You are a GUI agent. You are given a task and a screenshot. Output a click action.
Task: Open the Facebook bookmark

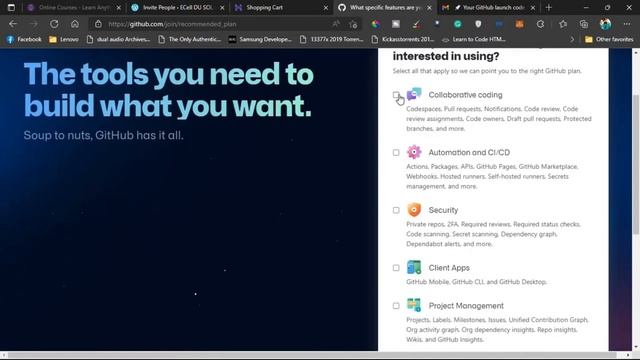click(24, 40)
